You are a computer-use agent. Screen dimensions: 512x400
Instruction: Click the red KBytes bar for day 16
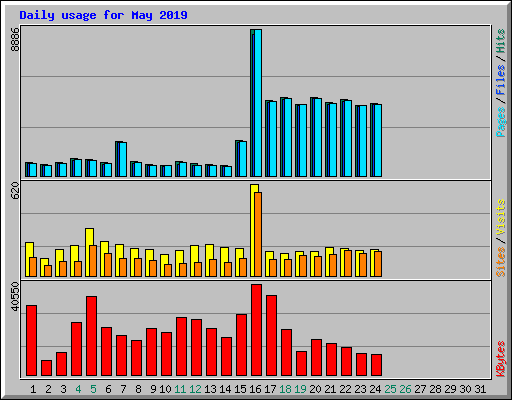click(256, 330)
